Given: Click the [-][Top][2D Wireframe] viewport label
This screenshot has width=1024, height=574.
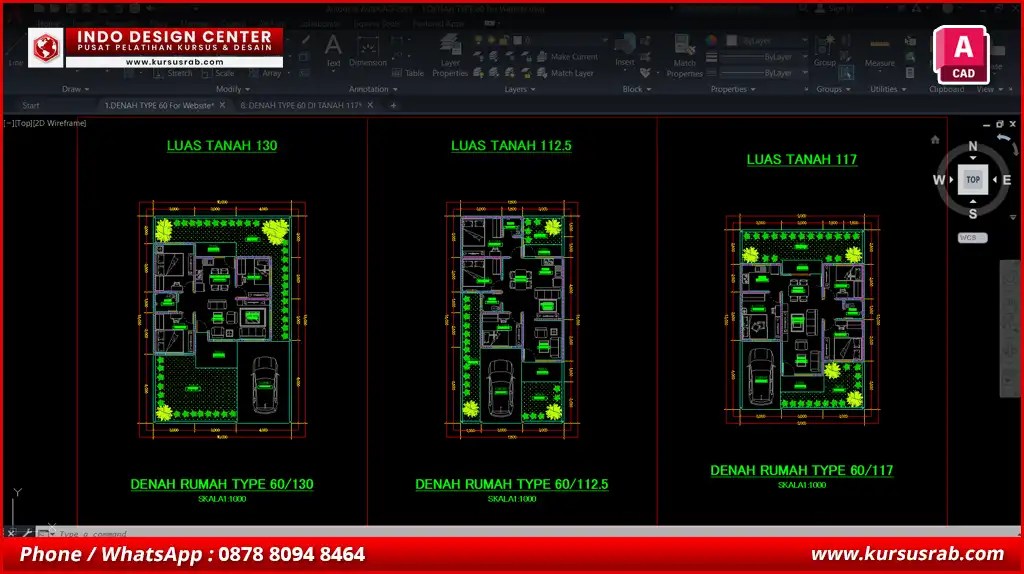Looking at the screenshot, I should [45, 123].
